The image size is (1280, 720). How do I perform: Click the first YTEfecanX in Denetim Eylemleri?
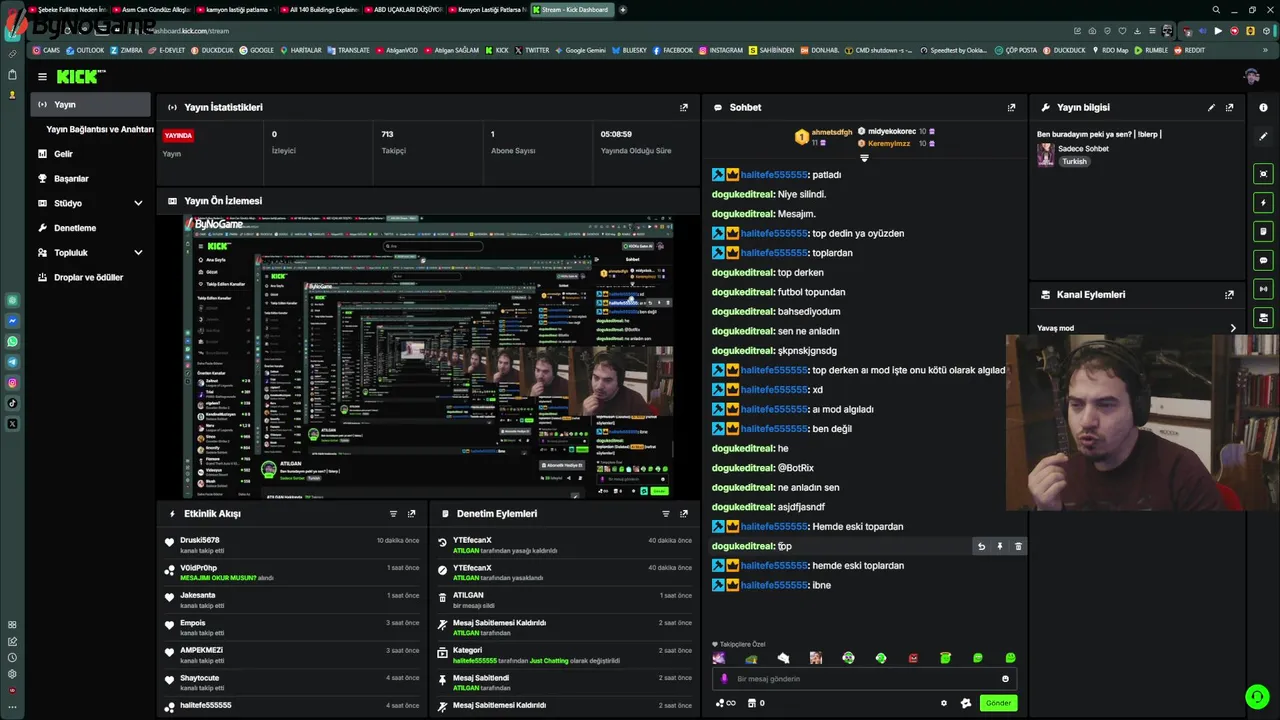click(472, 540)
